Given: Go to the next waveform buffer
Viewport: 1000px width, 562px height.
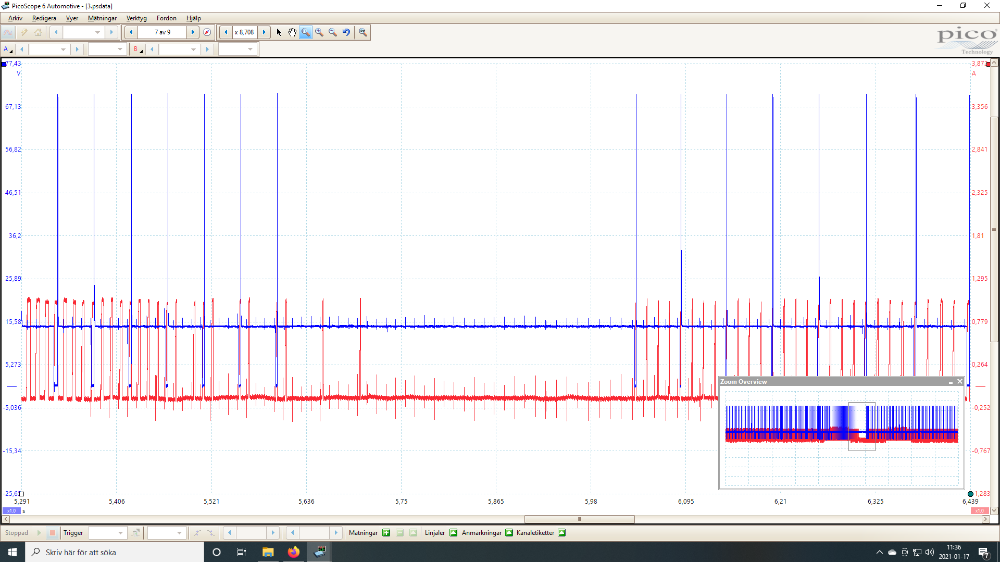Looking at the screenshot, I should [x=193, y=32].
